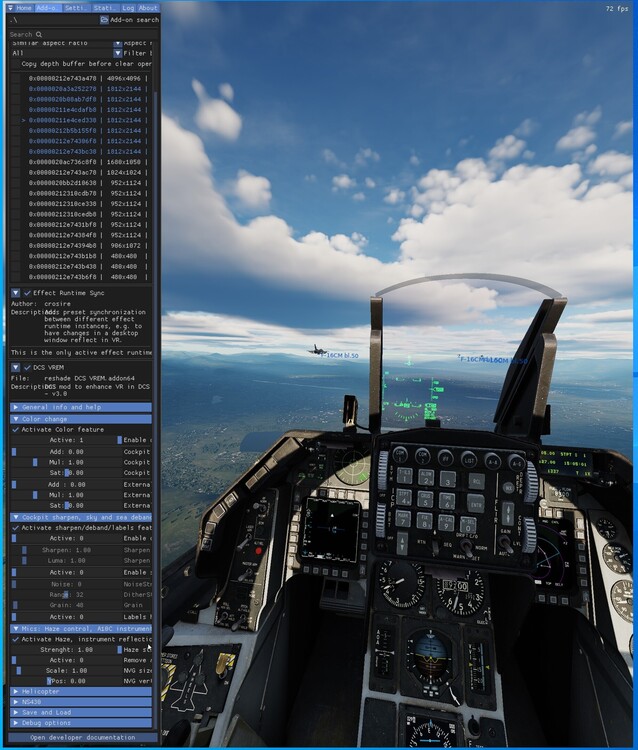Click the Sharpen: 1.00 slider
638x750 pixels.
tap(66, 550)
